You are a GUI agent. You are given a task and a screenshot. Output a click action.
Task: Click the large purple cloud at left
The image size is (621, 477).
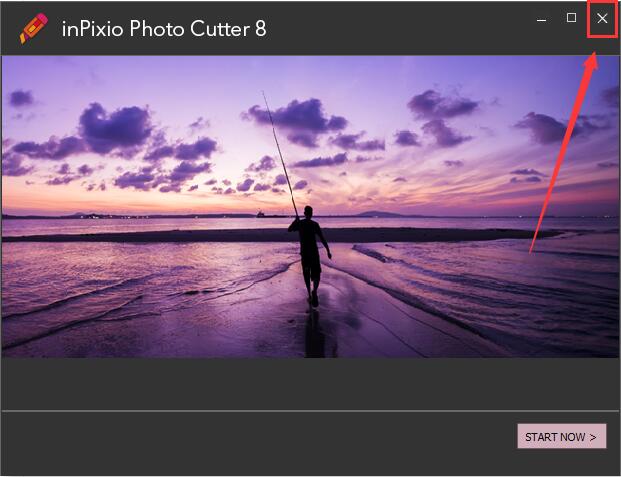click(116, 127)
